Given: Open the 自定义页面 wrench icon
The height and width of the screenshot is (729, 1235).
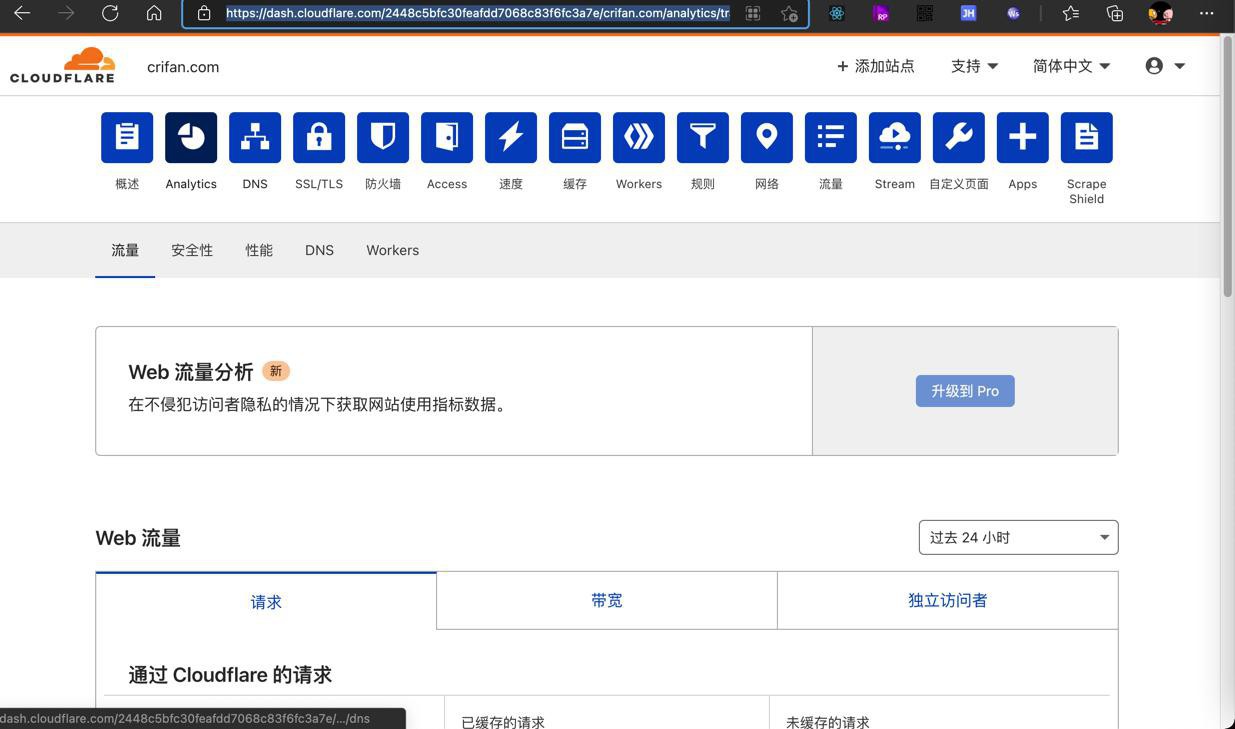Looking at the screenshot, I should click(x=959, y=137).
